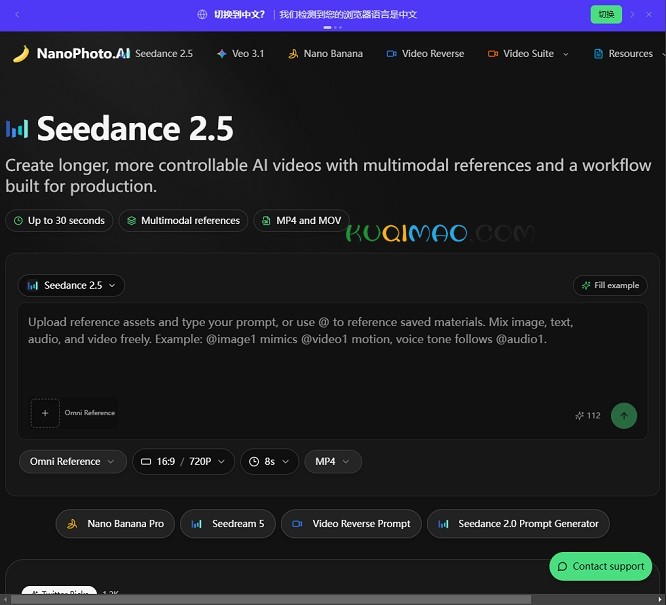Screen dimensions: 666x605
Task: Submit prompt with green arrow button
Action: (624, 416)
